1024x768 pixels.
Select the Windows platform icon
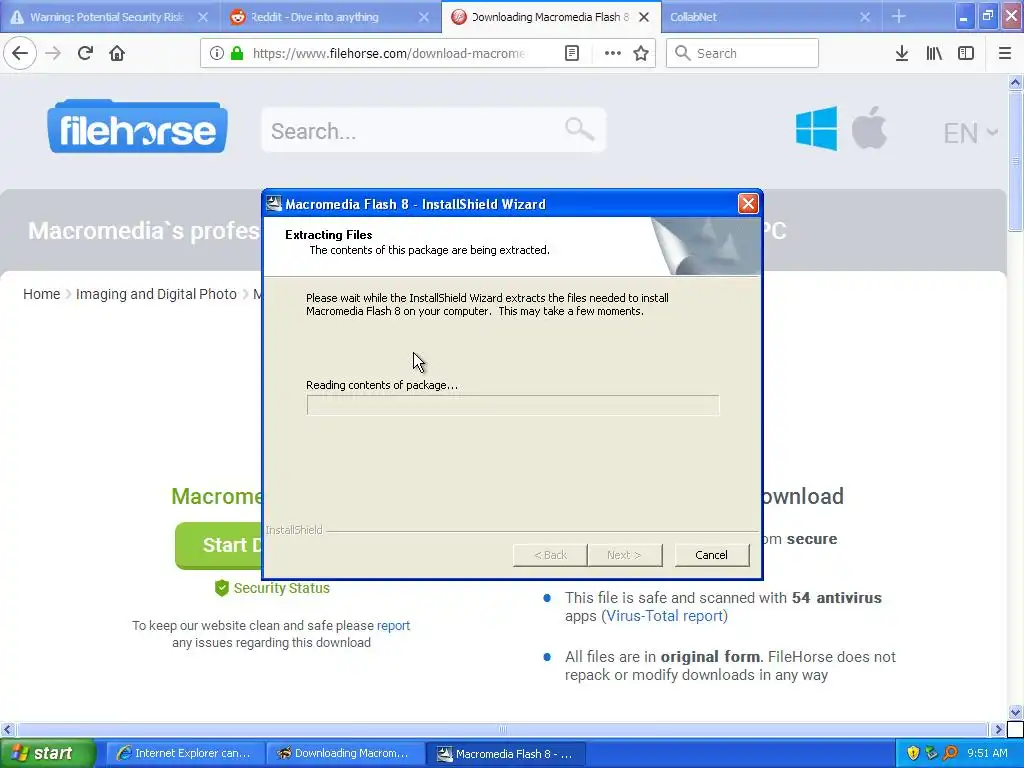click(x=816, y=128)
